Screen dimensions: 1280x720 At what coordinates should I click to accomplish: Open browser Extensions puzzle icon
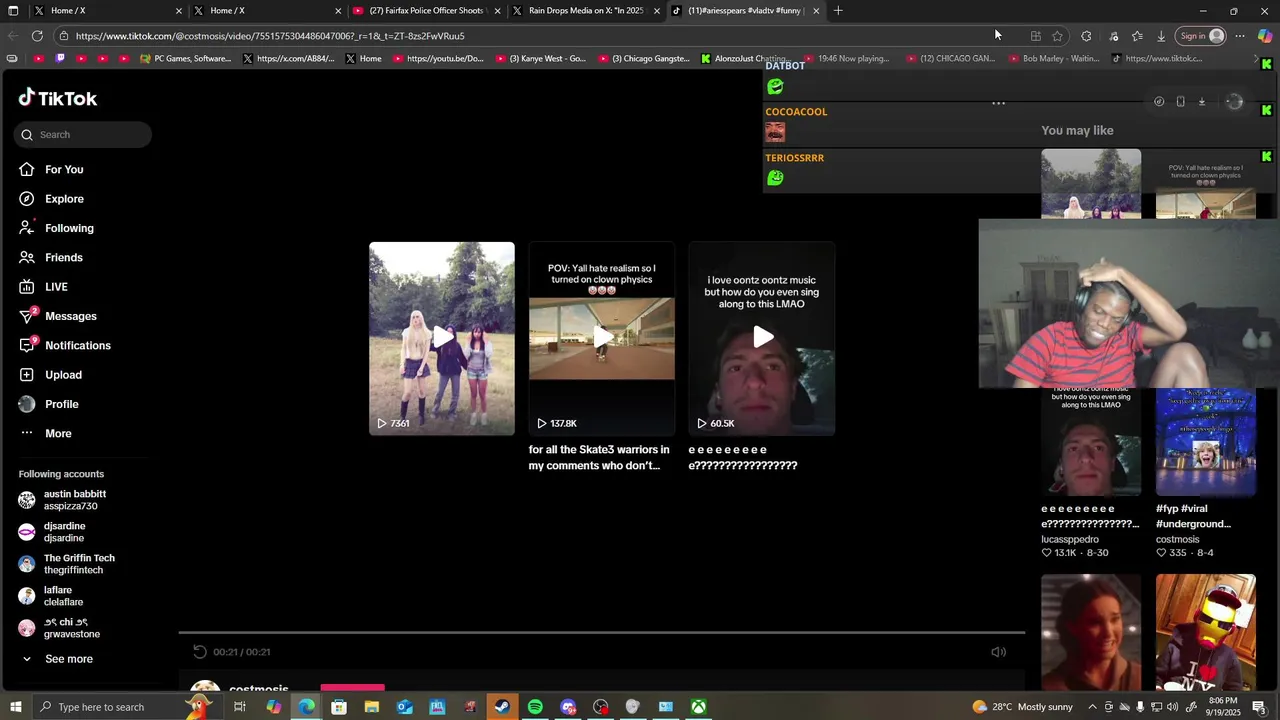pyautogui.click(x=1086, y=36)
